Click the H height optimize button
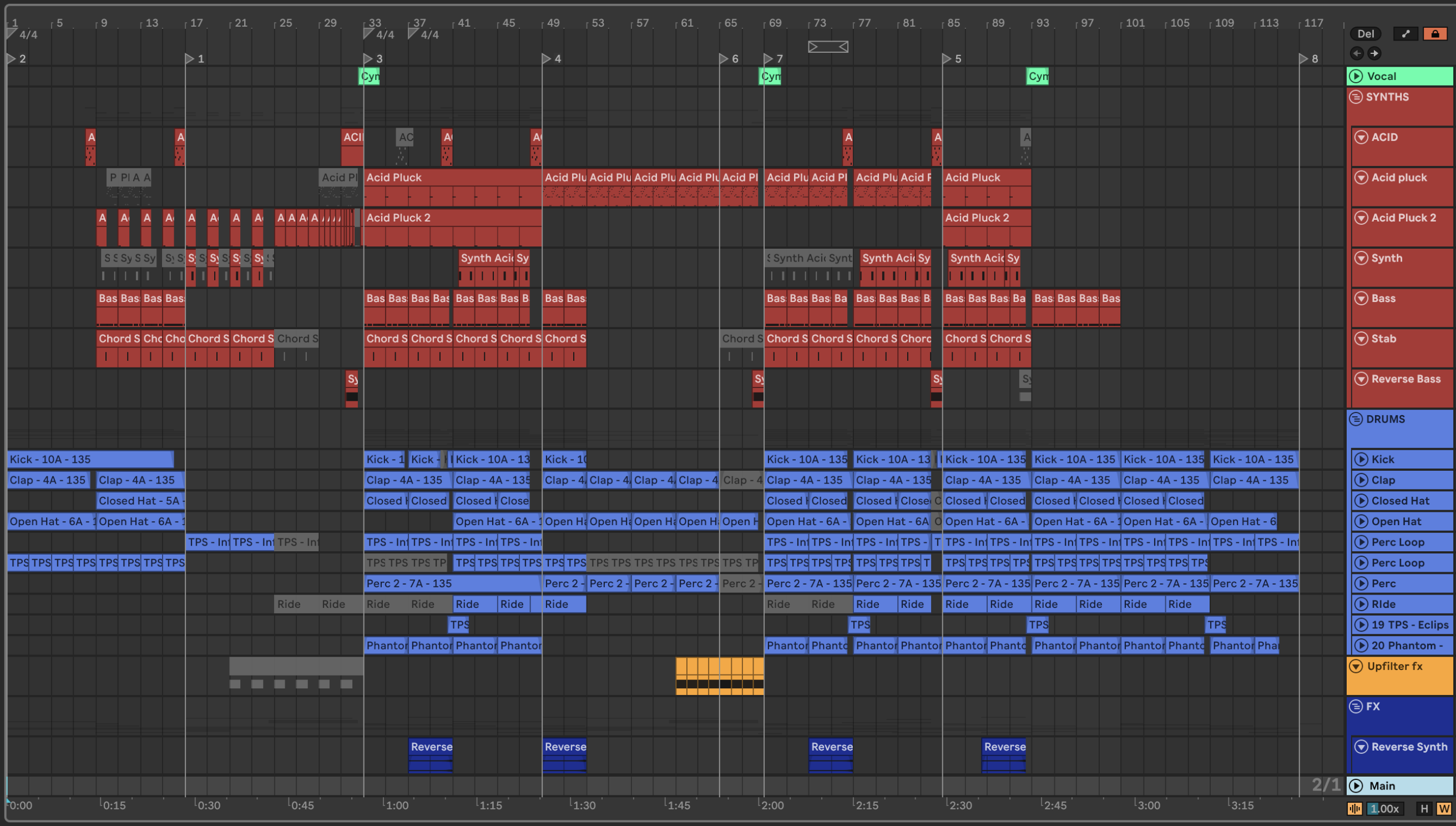 pyautogui.click(x=1424, y=808)
